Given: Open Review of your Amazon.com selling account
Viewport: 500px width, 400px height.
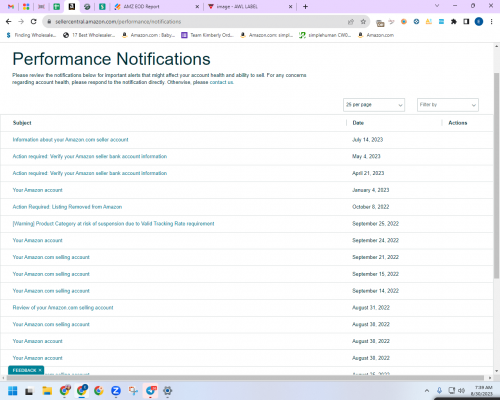Looking at the screenshot, I should point(63,307).
